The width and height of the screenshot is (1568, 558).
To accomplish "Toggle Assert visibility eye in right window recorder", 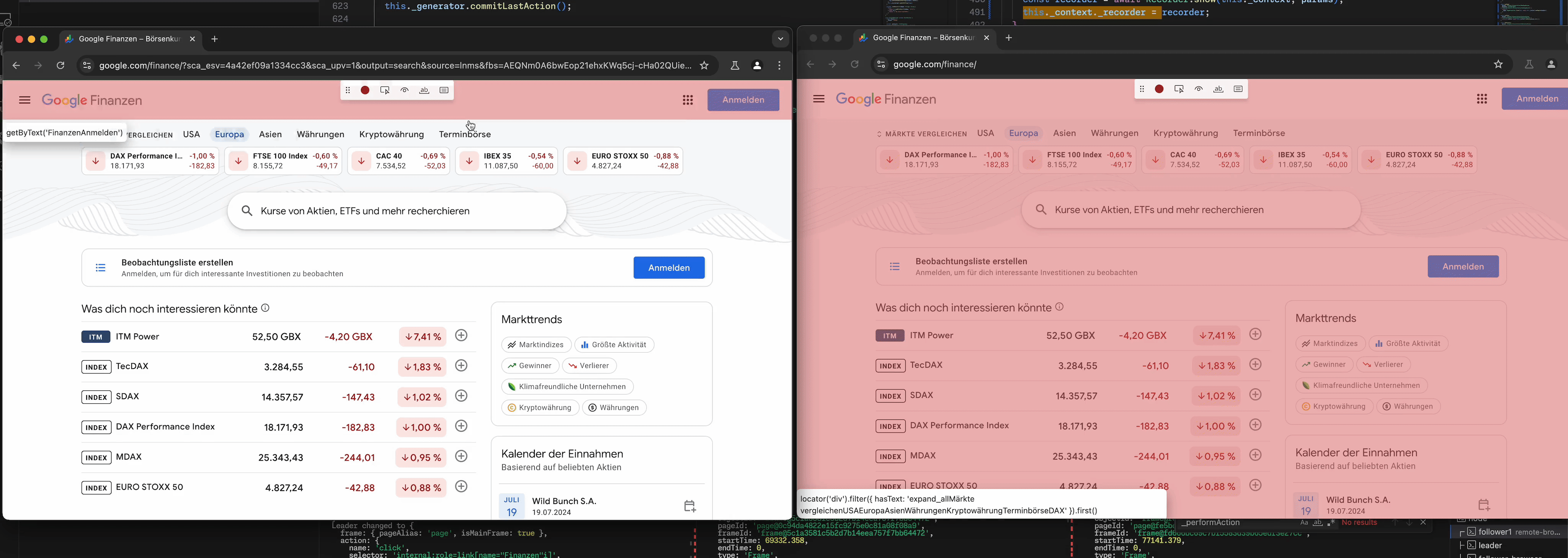I will tap(1199, 89).
